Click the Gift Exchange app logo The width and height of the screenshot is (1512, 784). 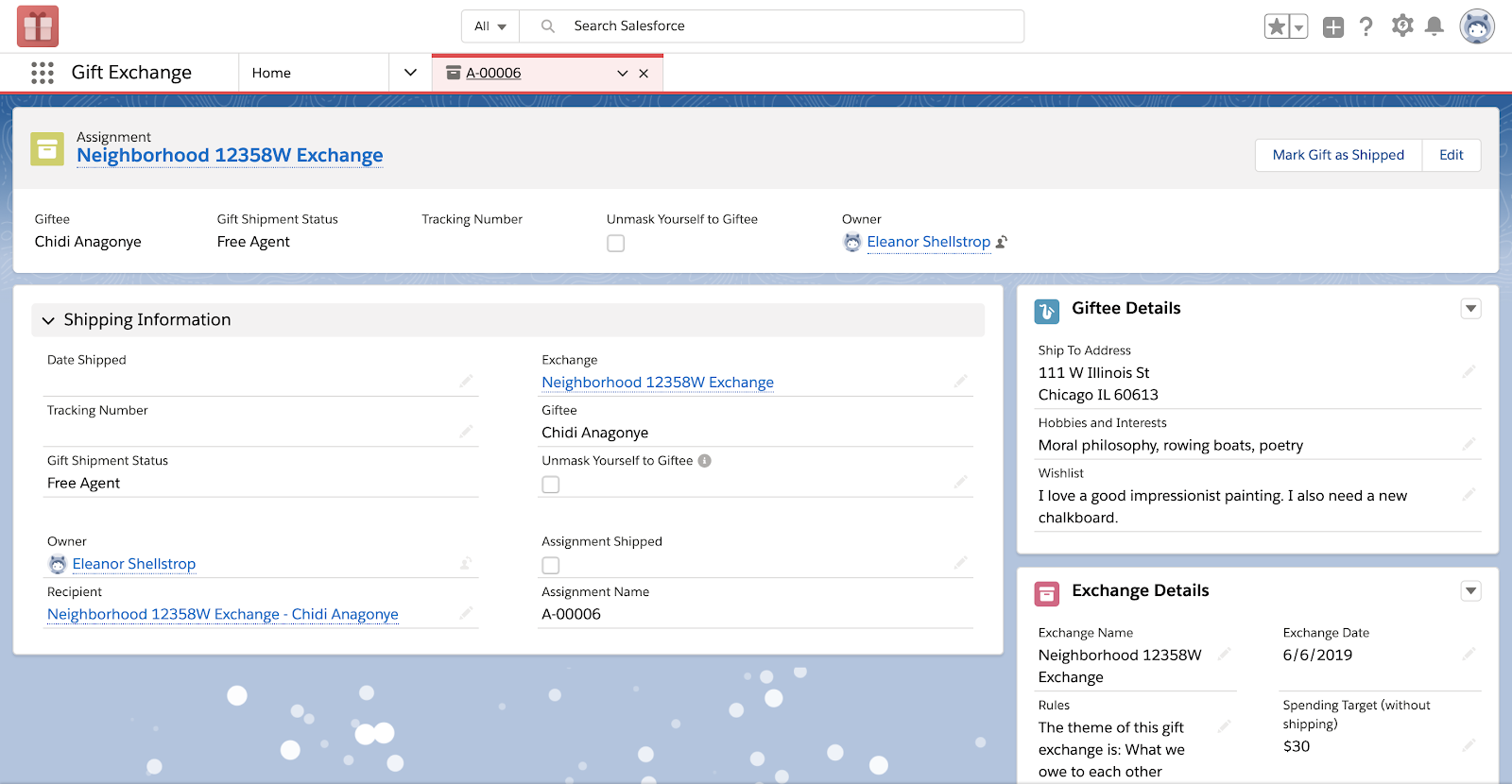[38, 26]
